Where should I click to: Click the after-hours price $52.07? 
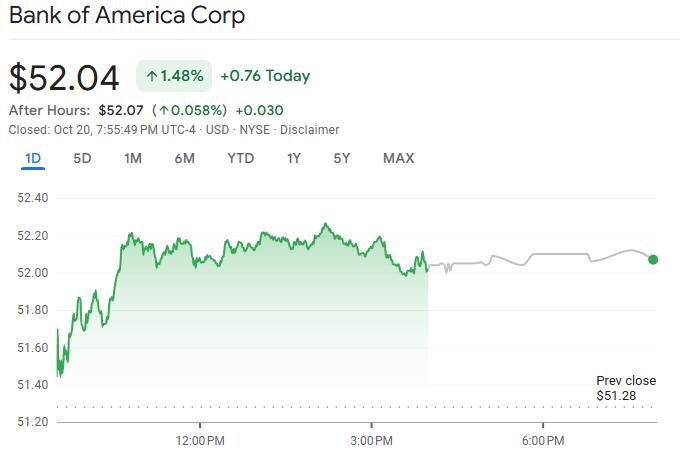119,110
